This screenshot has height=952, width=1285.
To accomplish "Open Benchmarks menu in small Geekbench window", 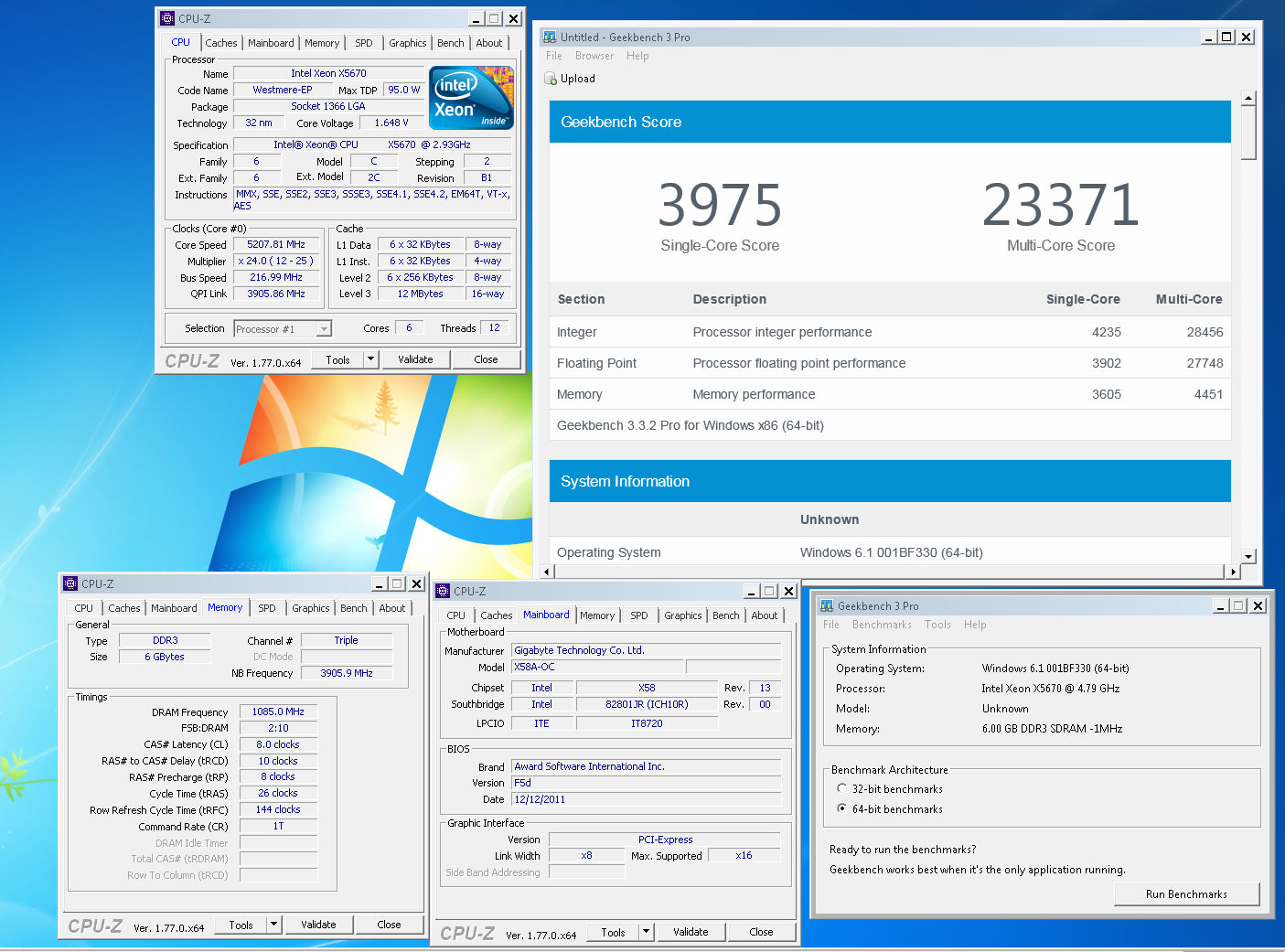I will click(882, 625).
